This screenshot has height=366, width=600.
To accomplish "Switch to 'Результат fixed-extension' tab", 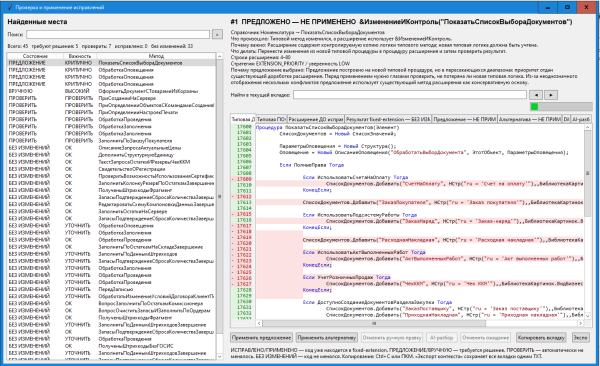I will [388, 119].
